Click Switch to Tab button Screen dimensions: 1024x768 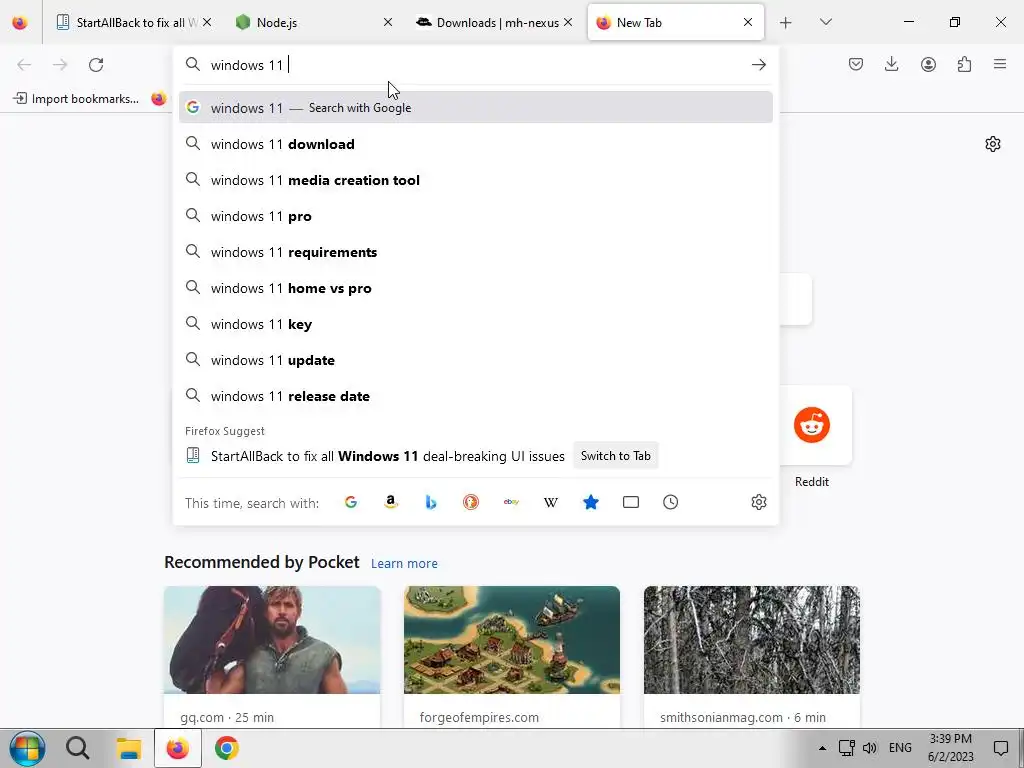(615, 456)
